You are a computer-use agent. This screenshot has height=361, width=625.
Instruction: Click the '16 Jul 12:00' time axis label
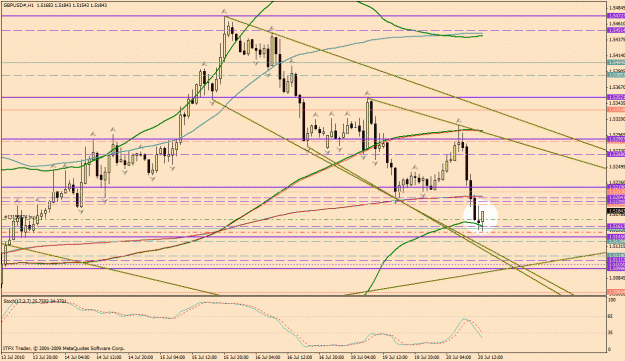pyautogui.click(x=300, y=357)
